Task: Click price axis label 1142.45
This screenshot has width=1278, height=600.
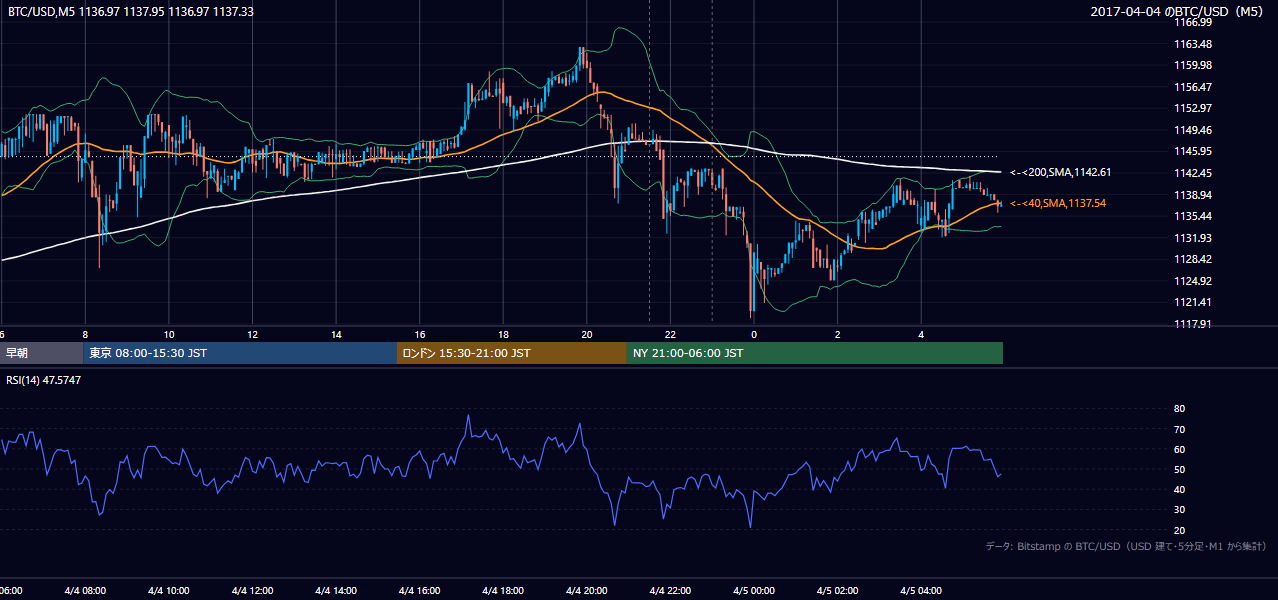Action: 1193,173
